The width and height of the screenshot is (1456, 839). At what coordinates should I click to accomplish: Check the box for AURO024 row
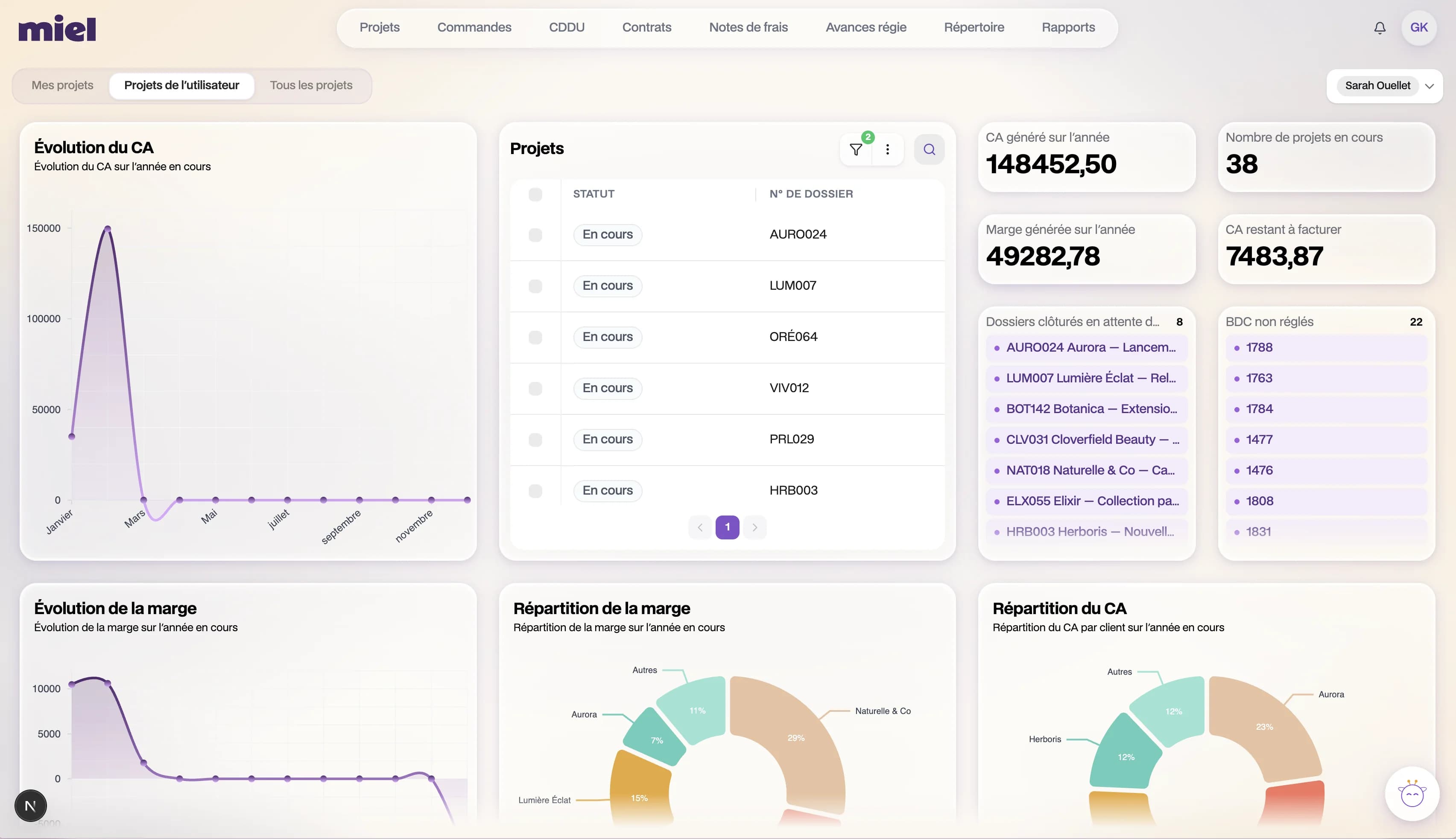click(x=535, y=235)
